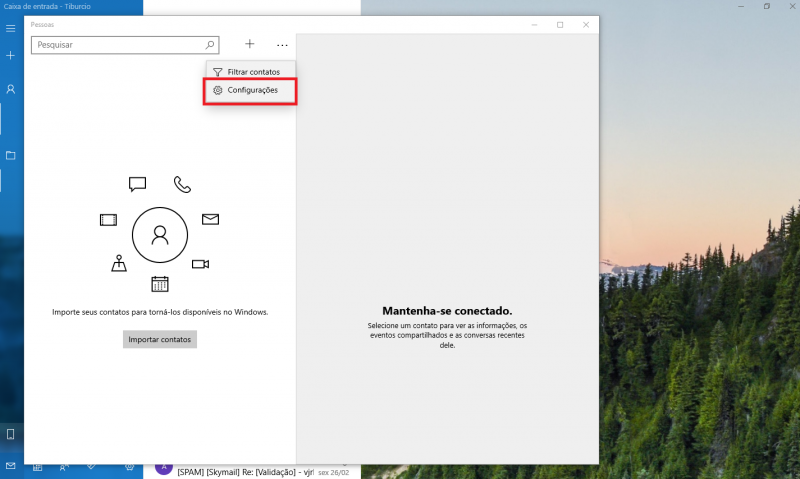Click the Pessoas window title text

pos(42,24)
